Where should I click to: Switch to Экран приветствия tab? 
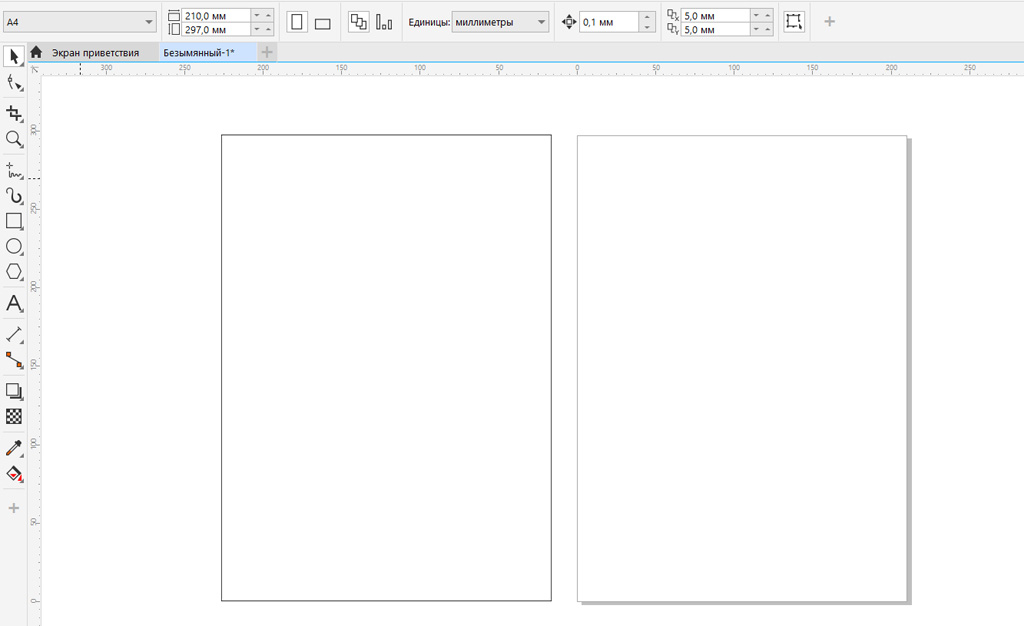point(95,52)
